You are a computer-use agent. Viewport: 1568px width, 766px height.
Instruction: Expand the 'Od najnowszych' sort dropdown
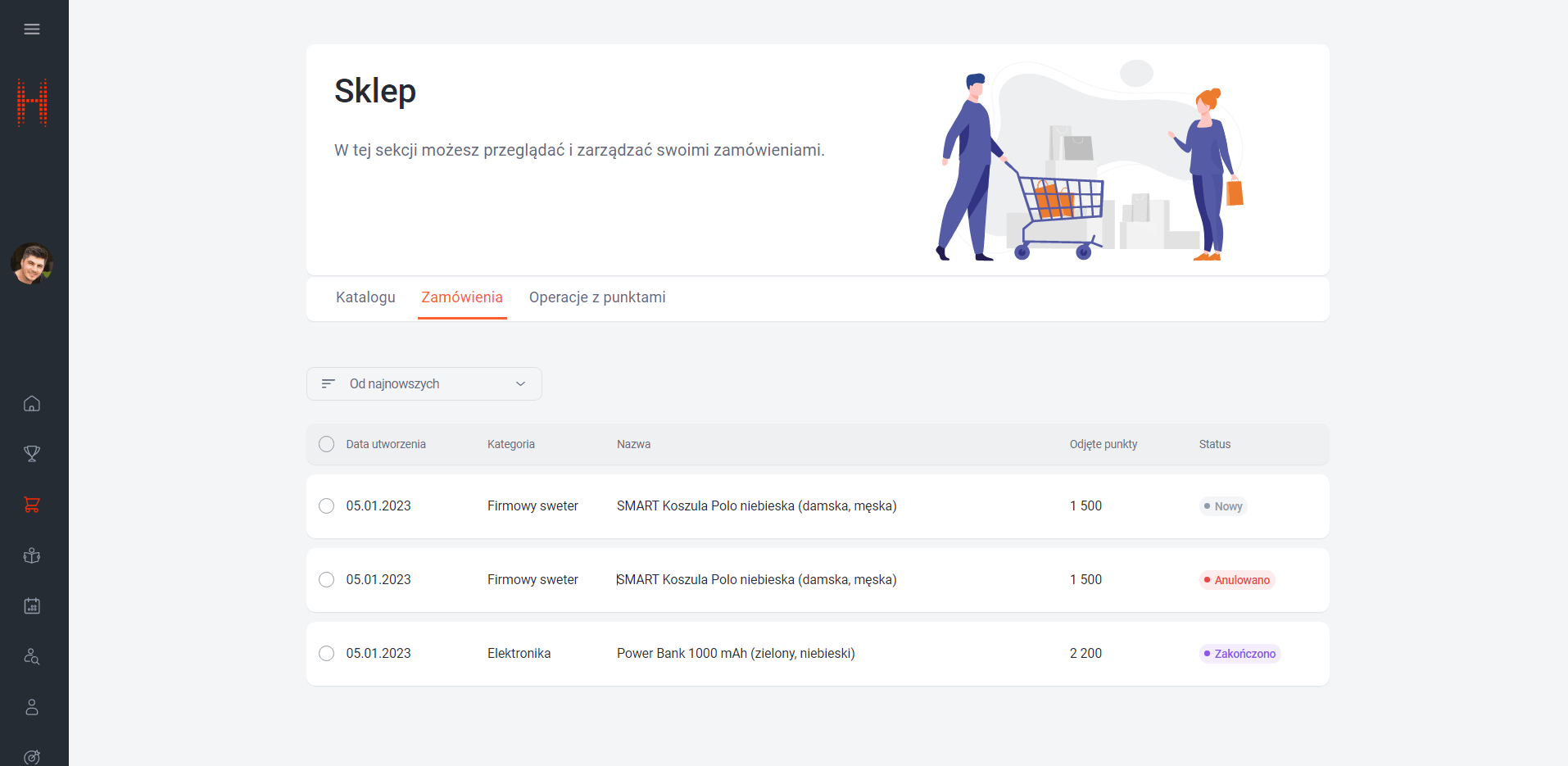click(x=424, y=384)
